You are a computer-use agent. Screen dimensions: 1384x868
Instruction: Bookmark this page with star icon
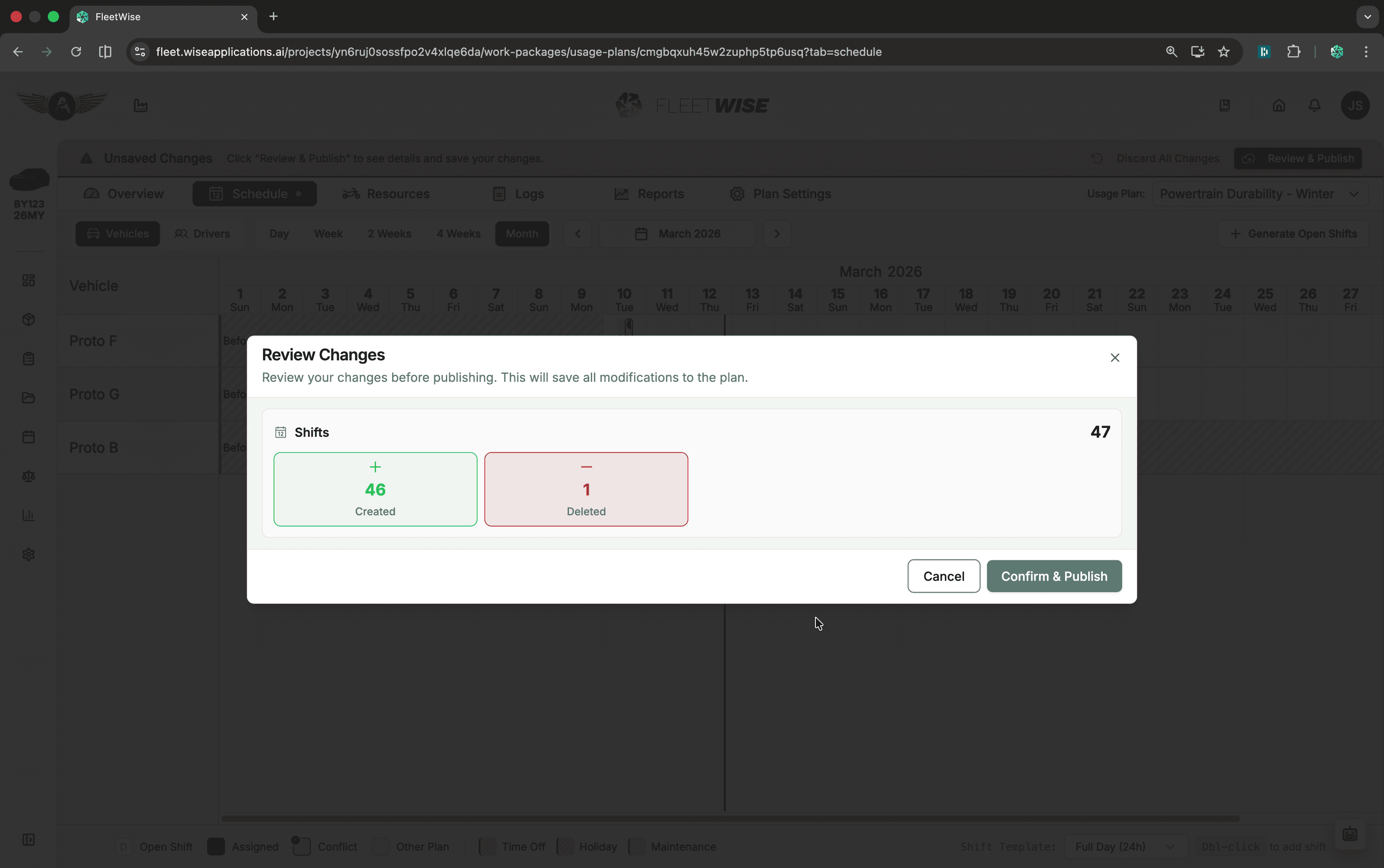1223,52
